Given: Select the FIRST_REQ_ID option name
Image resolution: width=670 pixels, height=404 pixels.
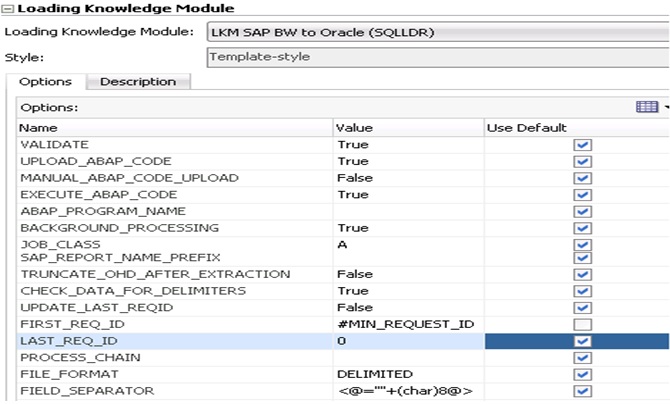Looking at the screenshot, I should [72, 324].
